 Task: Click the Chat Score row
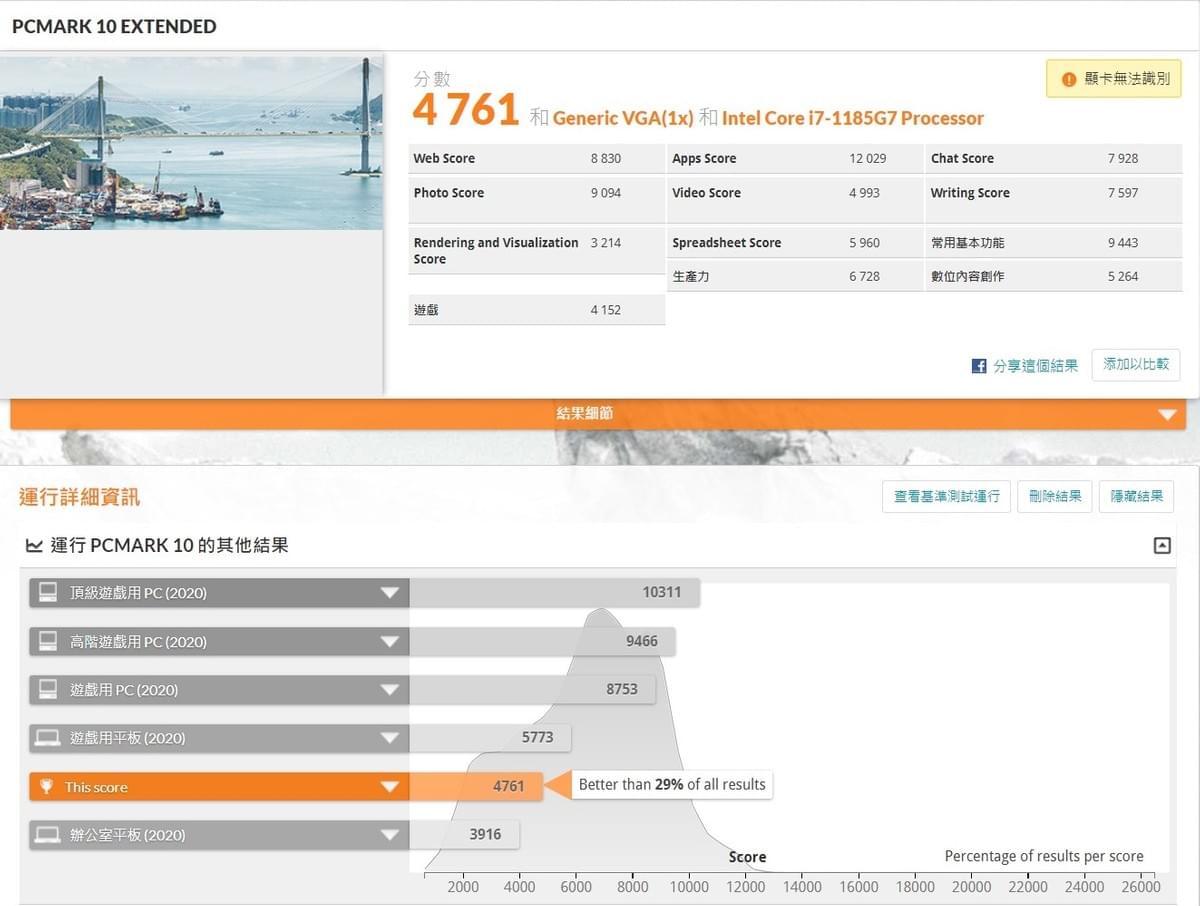click(1053, 158)
